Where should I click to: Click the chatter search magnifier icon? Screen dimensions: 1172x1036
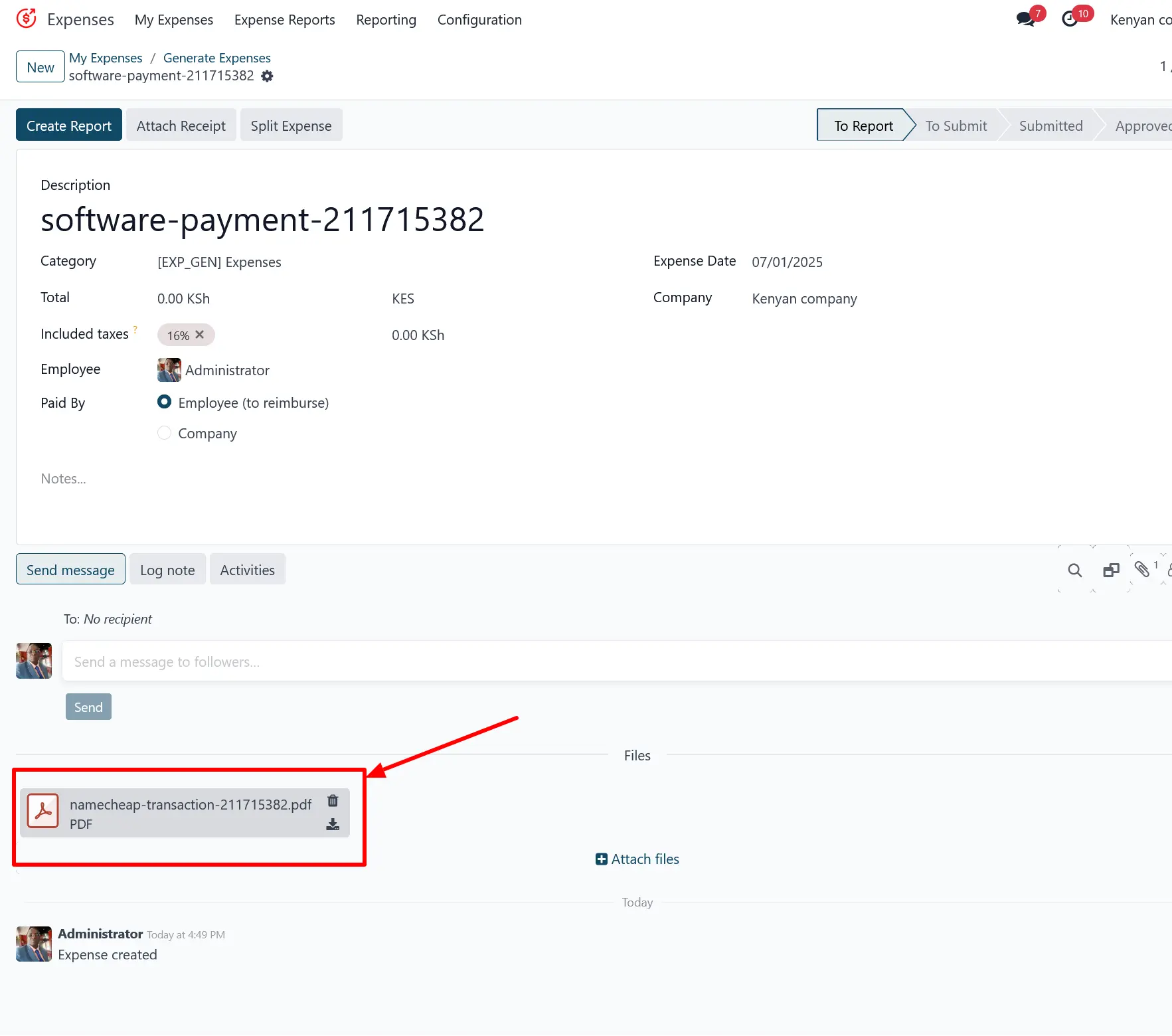click(1074, 570)
